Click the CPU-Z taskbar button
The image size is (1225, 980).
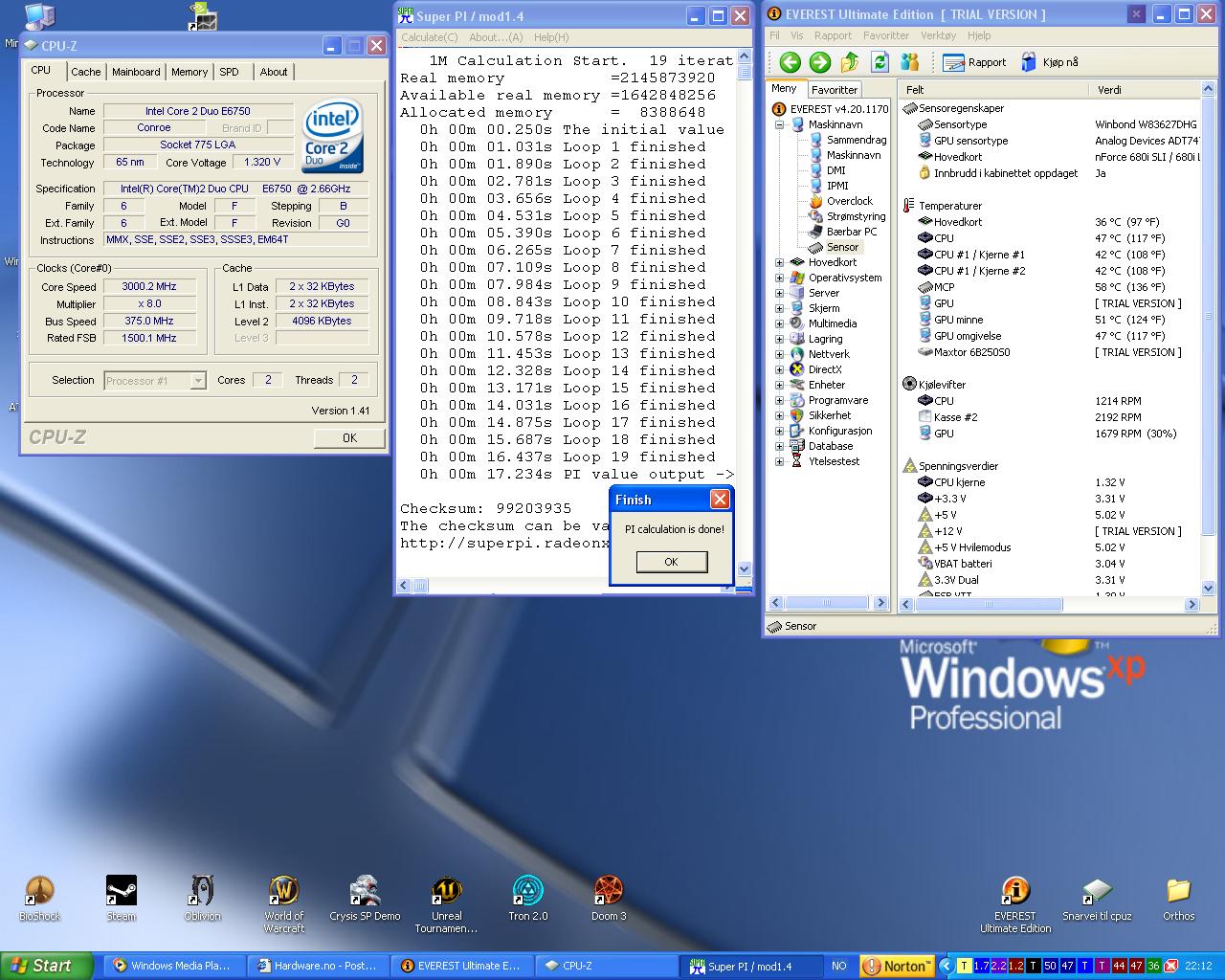(x=606, y=966)
